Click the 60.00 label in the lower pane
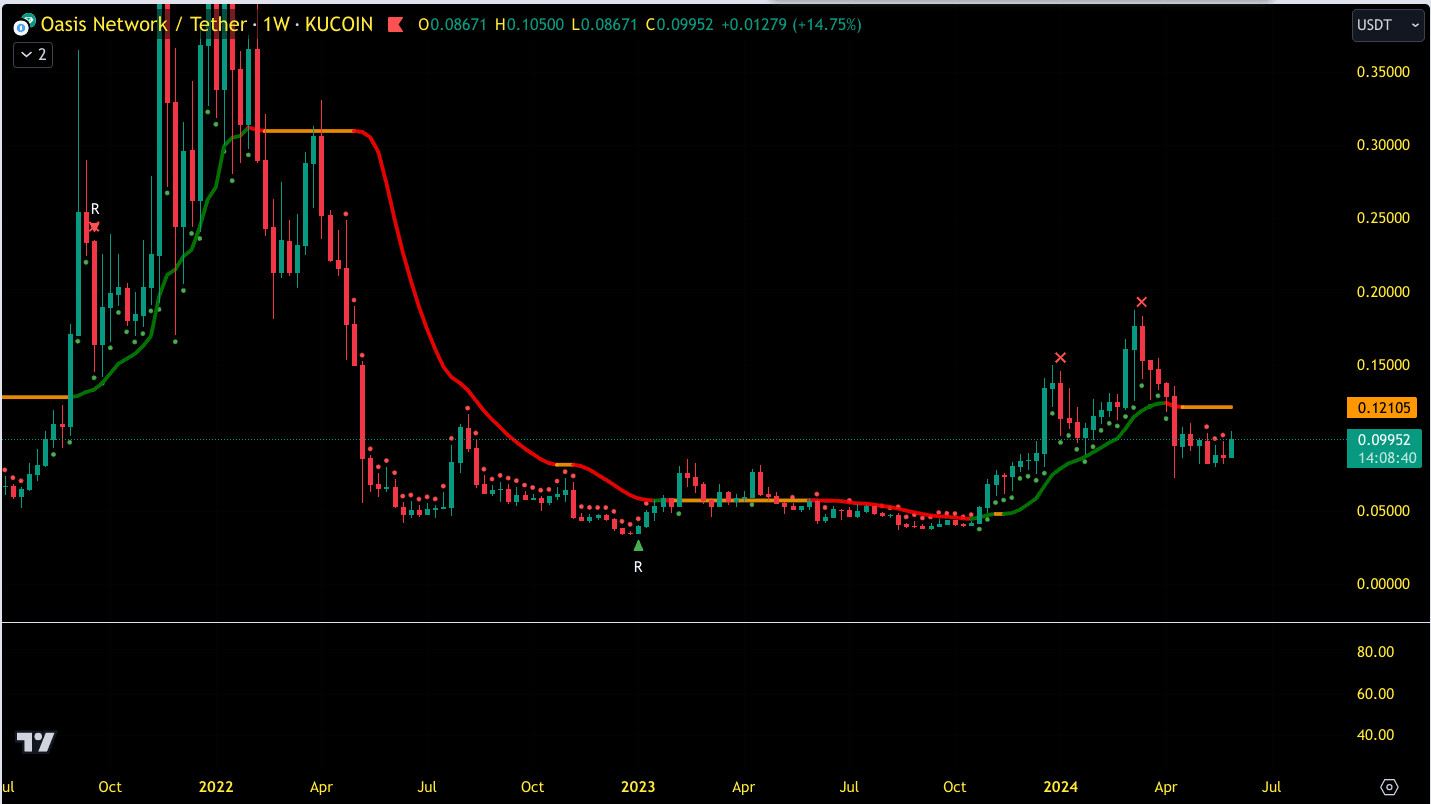 click(1375, 694)
